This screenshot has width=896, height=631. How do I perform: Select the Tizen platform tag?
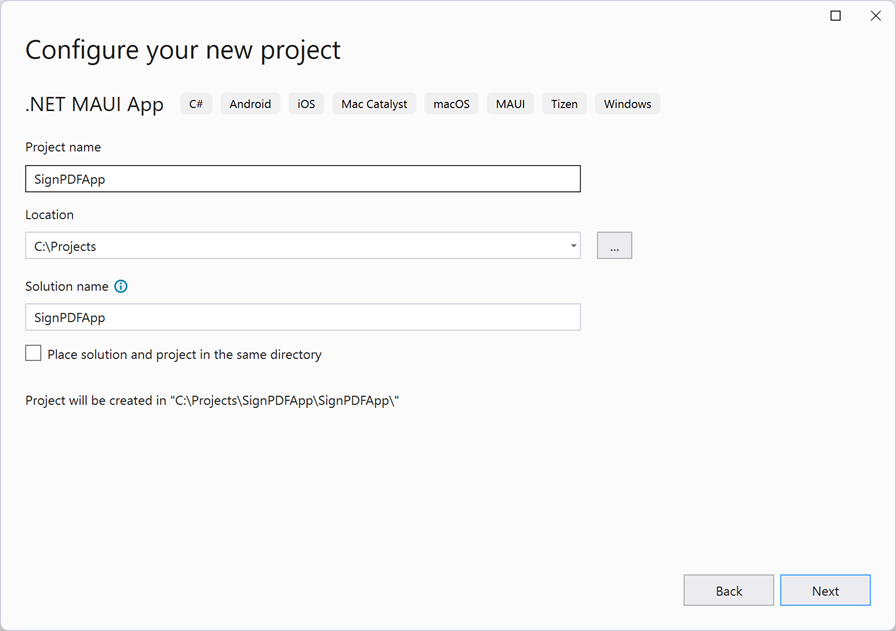point(564,103)
